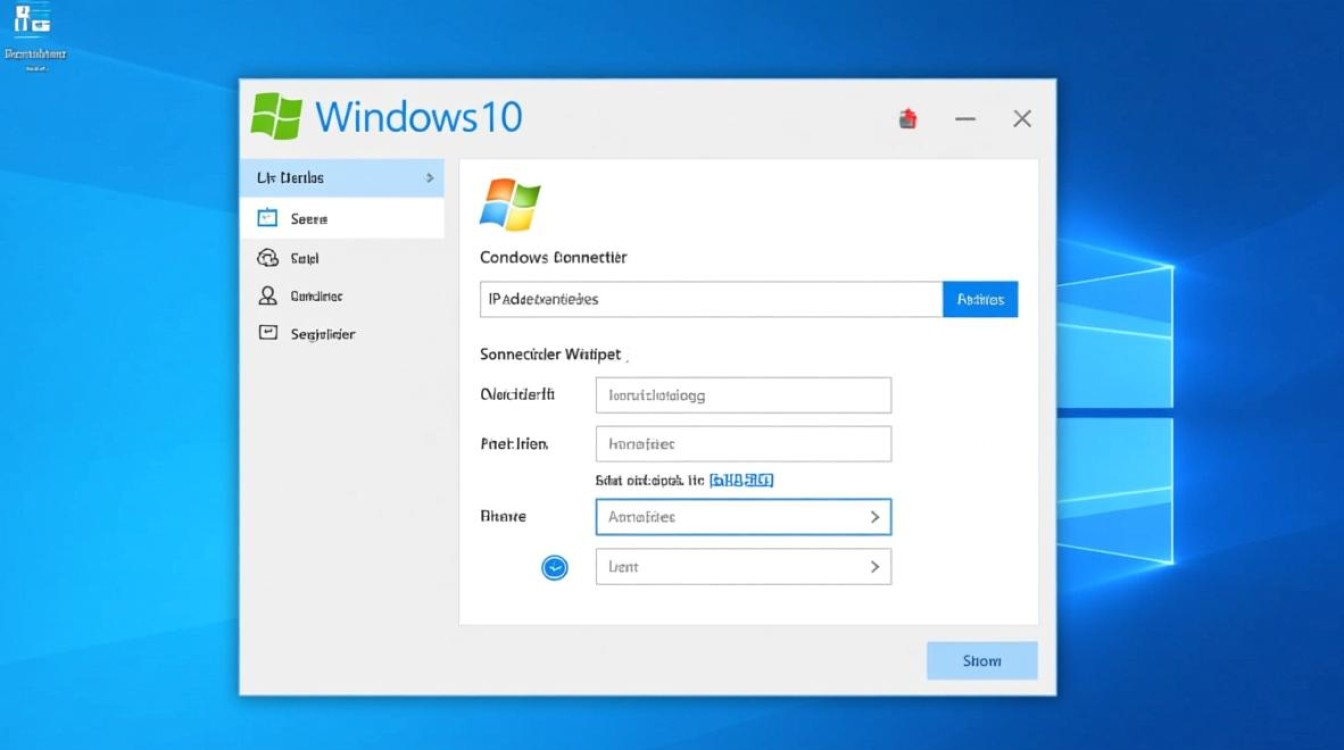Viewport: 1344px width, 750px height.
Task: Open the Annafries dropdown under Bhave
Action: (743, 516)
